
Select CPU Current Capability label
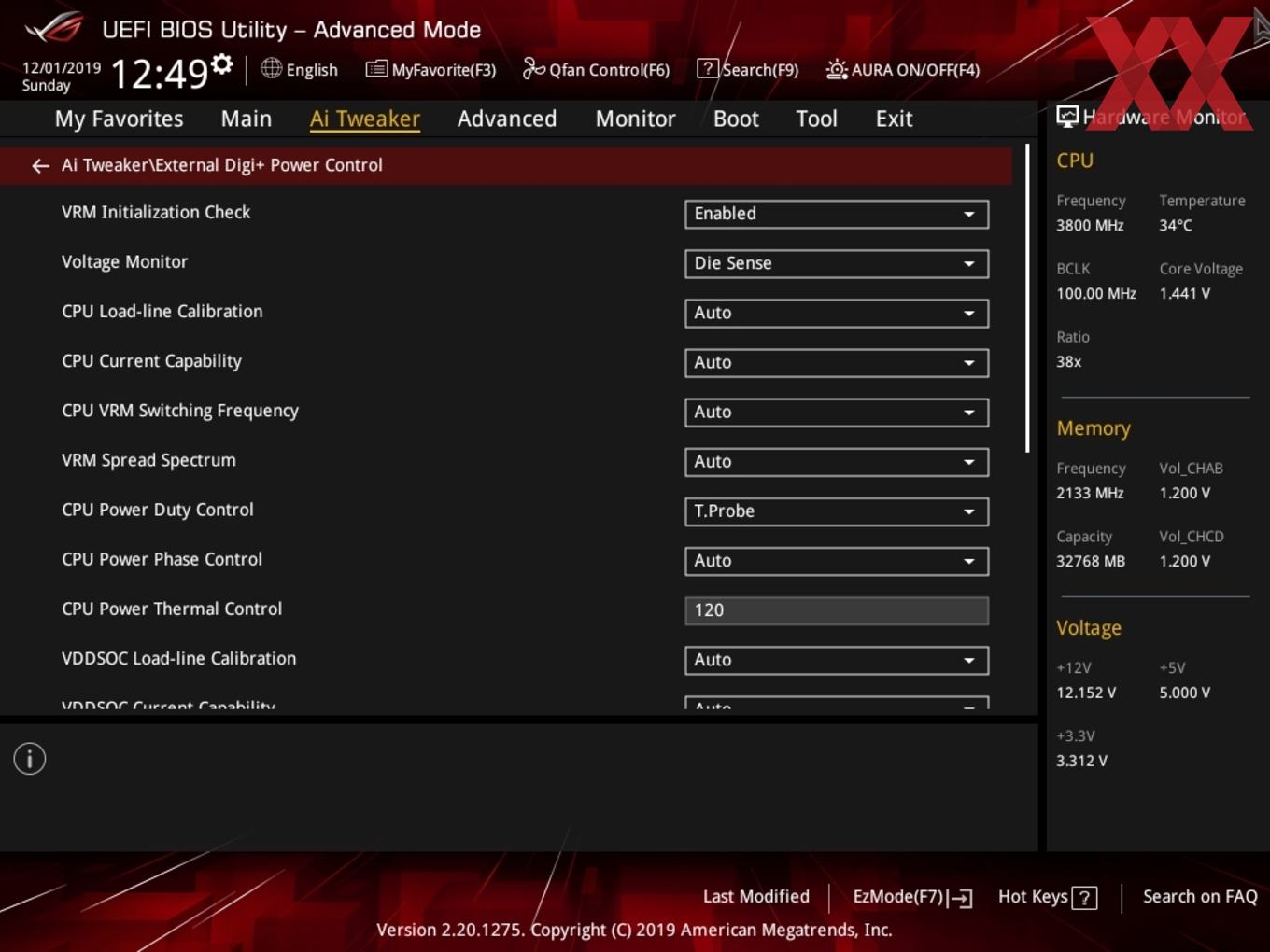click(x=151, y=361)
